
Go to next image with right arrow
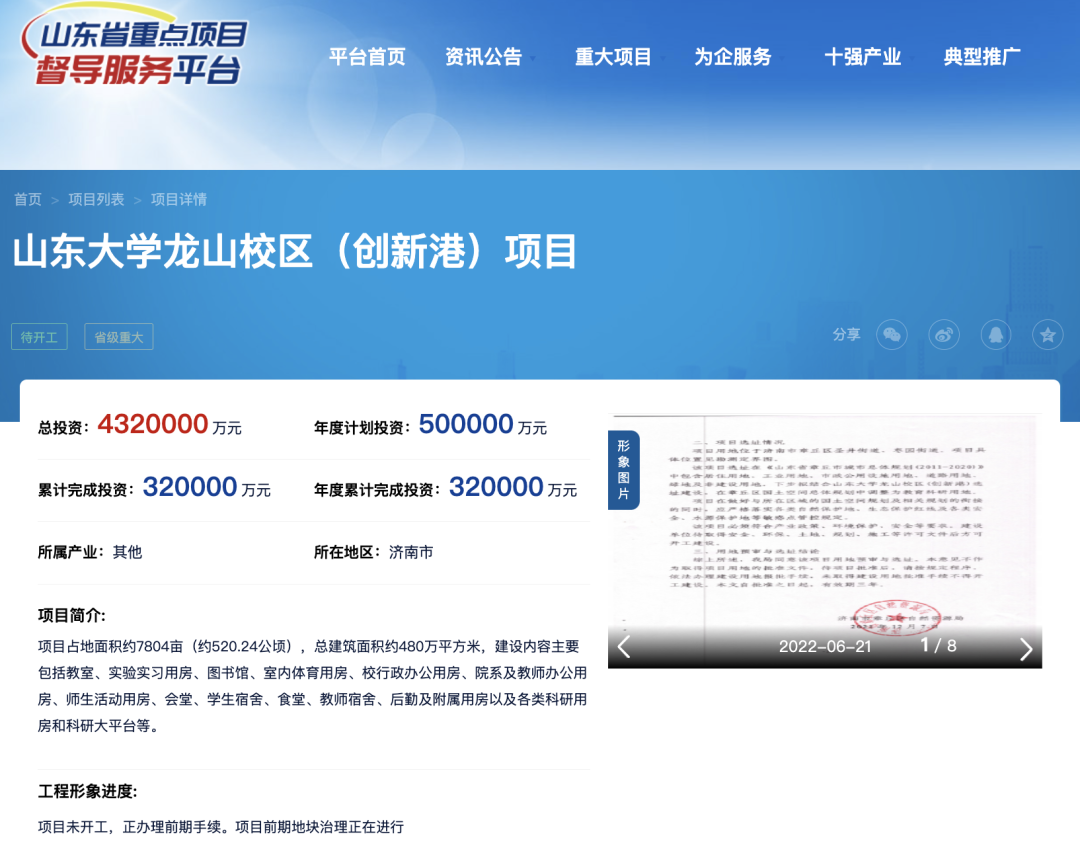(x=1026, y=648)
